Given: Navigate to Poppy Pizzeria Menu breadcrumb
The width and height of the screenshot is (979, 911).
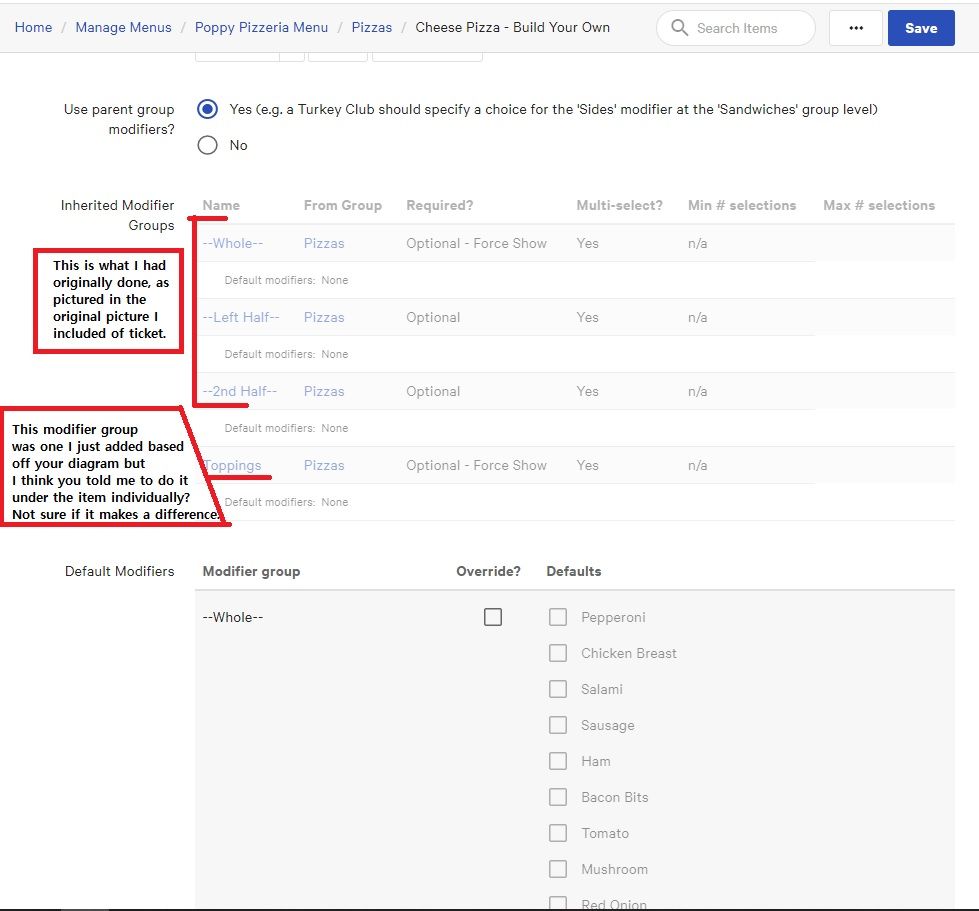Looking at the screenshot, I should point(261,27).
